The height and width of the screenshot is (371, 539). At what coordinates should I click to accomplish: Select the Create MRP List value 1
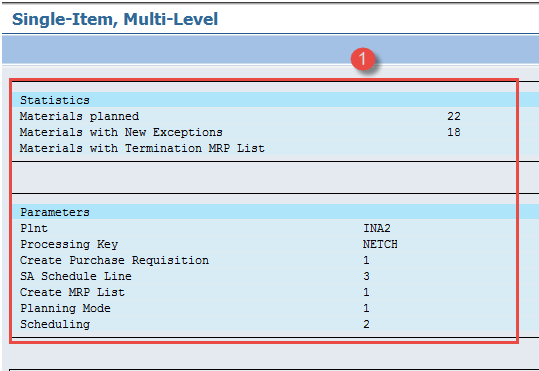(x=366, y=292)
